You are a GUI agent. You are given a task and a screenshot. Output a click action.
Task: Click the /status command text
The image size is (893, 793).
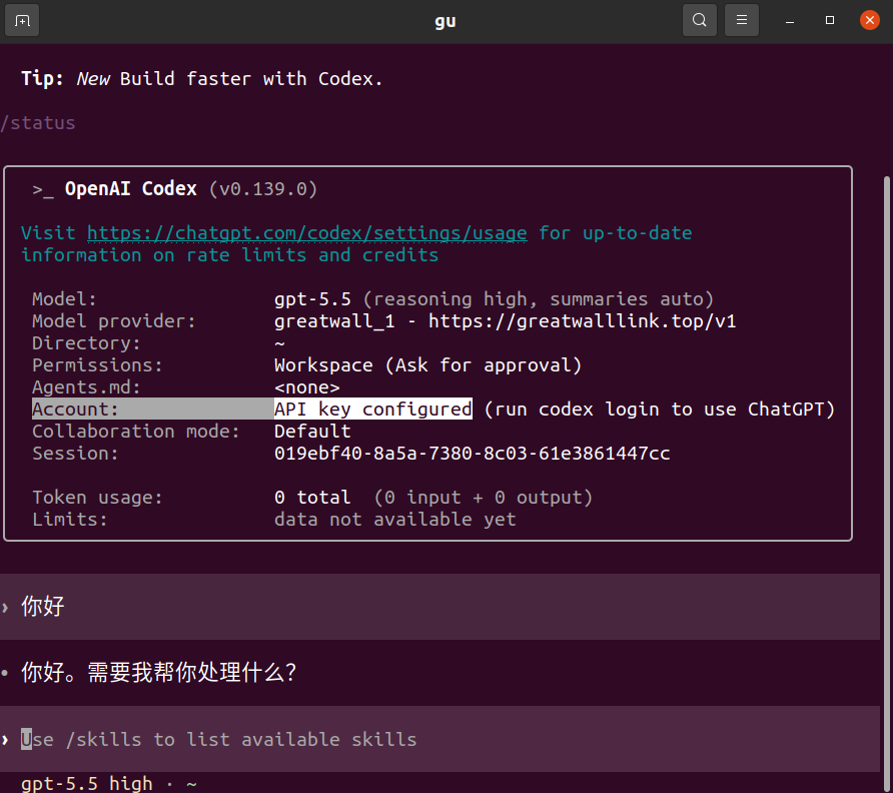click(x=38, y=123)
